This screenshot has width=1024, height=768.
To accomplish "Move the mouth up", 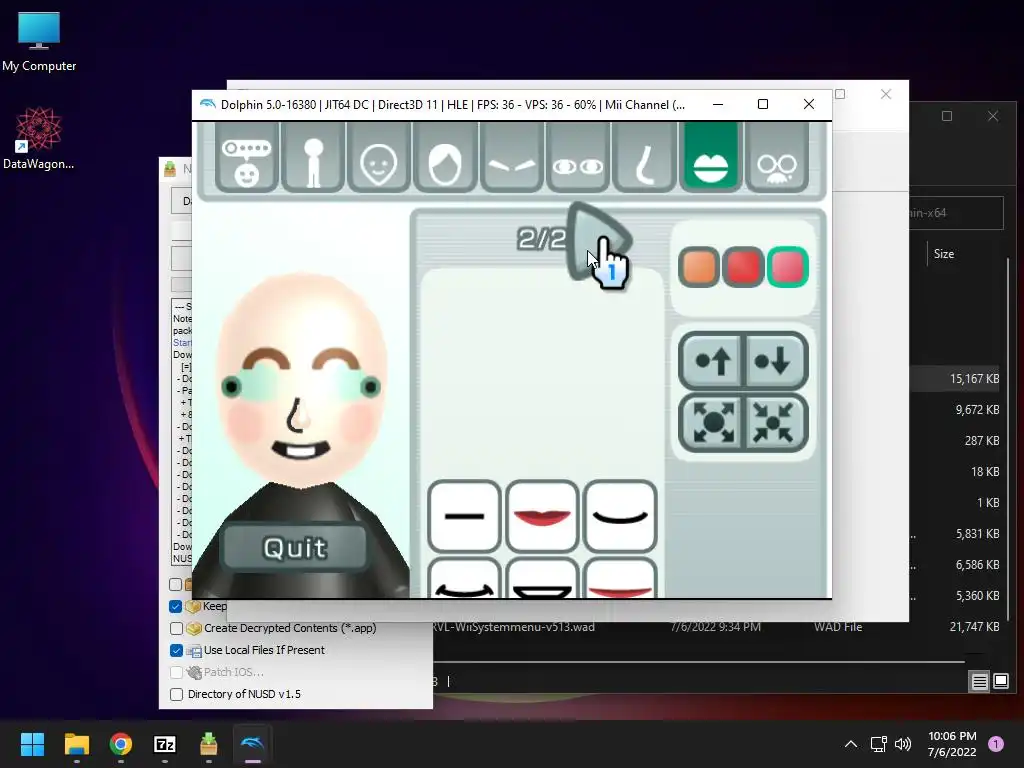I will click(x=712, y=360).
